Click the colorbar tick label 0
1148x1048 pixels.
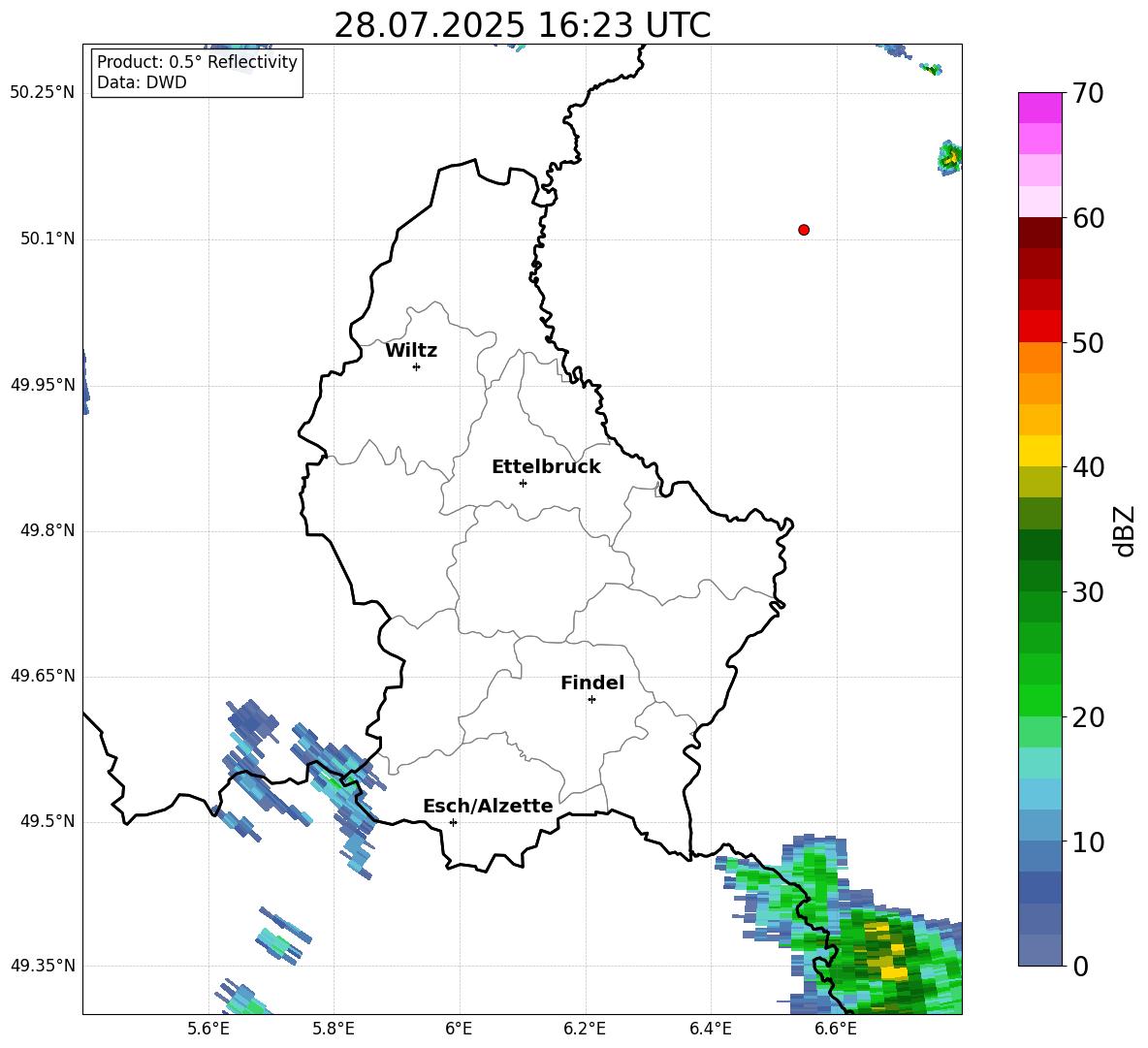click(1080, 966)
